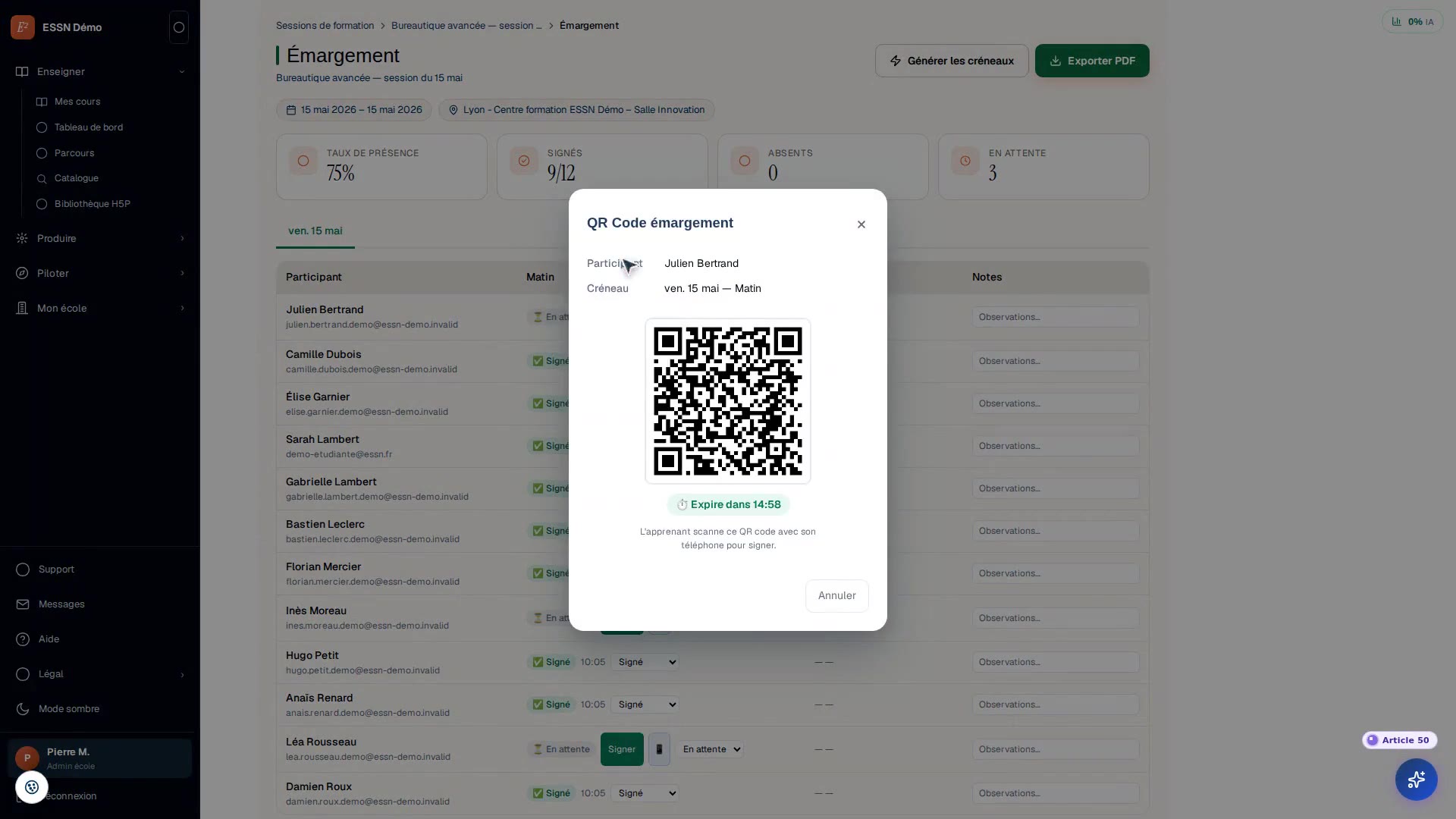Image resolution: width=1456 pixels, height=819 pixels.
Task: Click the Signé badge for Anaïs Renard
Action: pyautogui.click(x=551, y=704)
